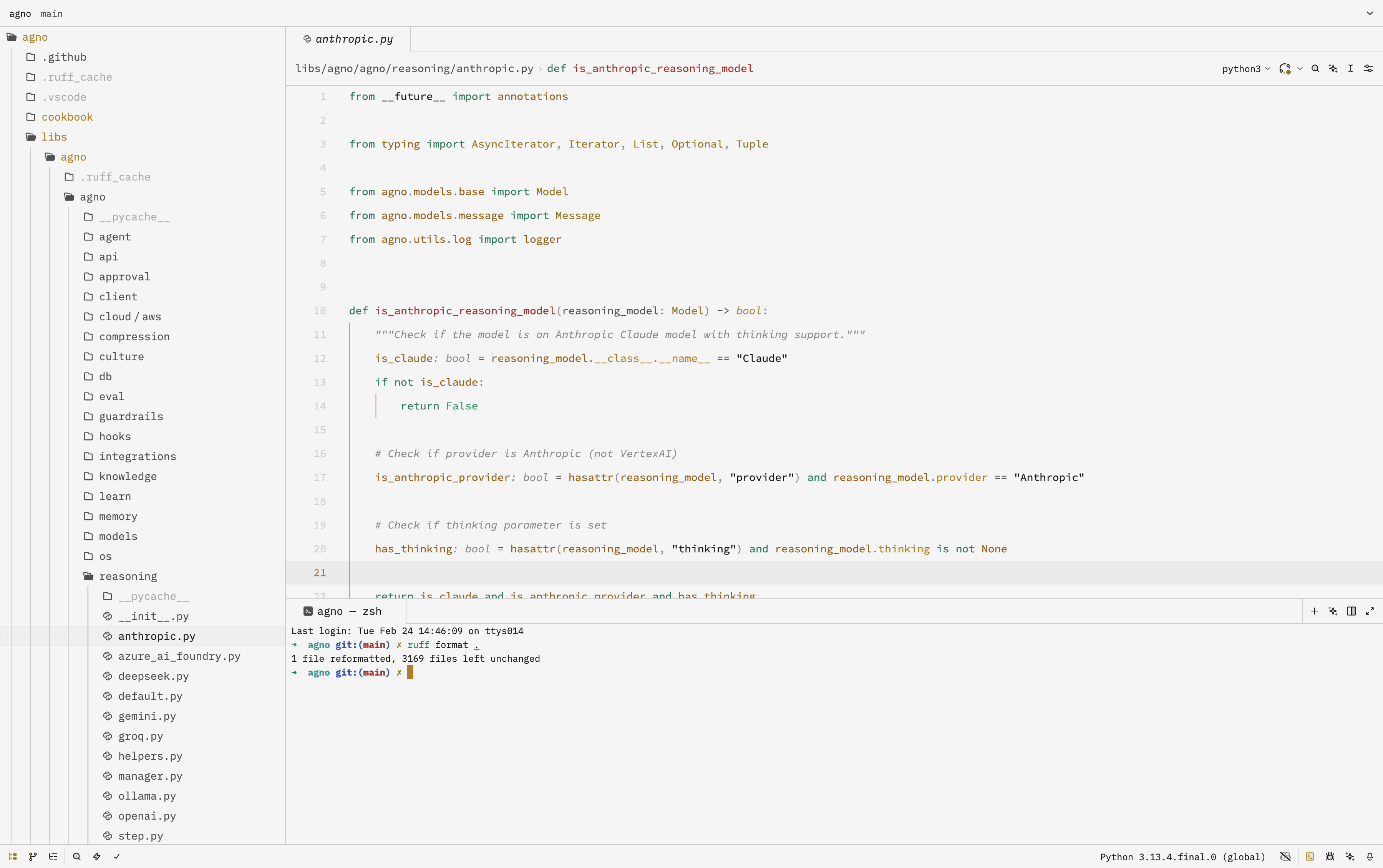Expand the cookbook folder
The width and height of the screenshot is (1383, 868).
click(66, 116)
